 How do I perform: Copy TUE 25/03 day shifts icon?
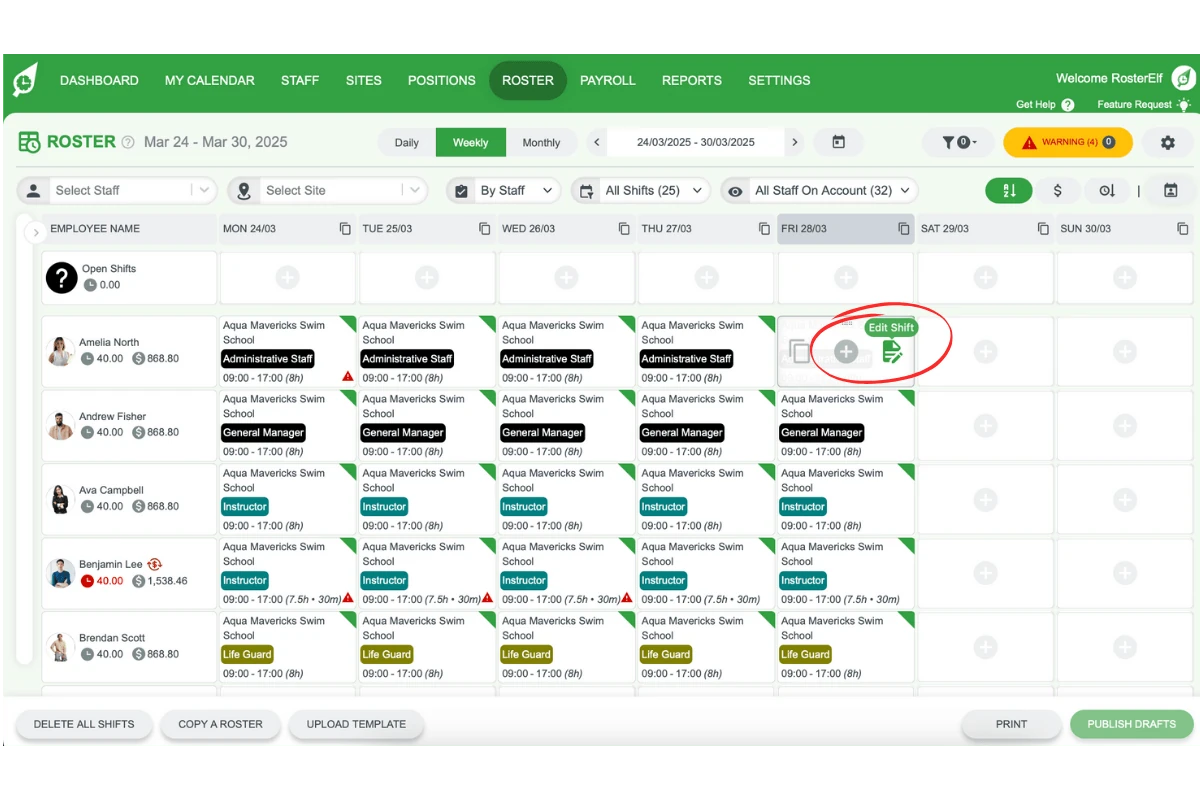[x=485, y=229]
